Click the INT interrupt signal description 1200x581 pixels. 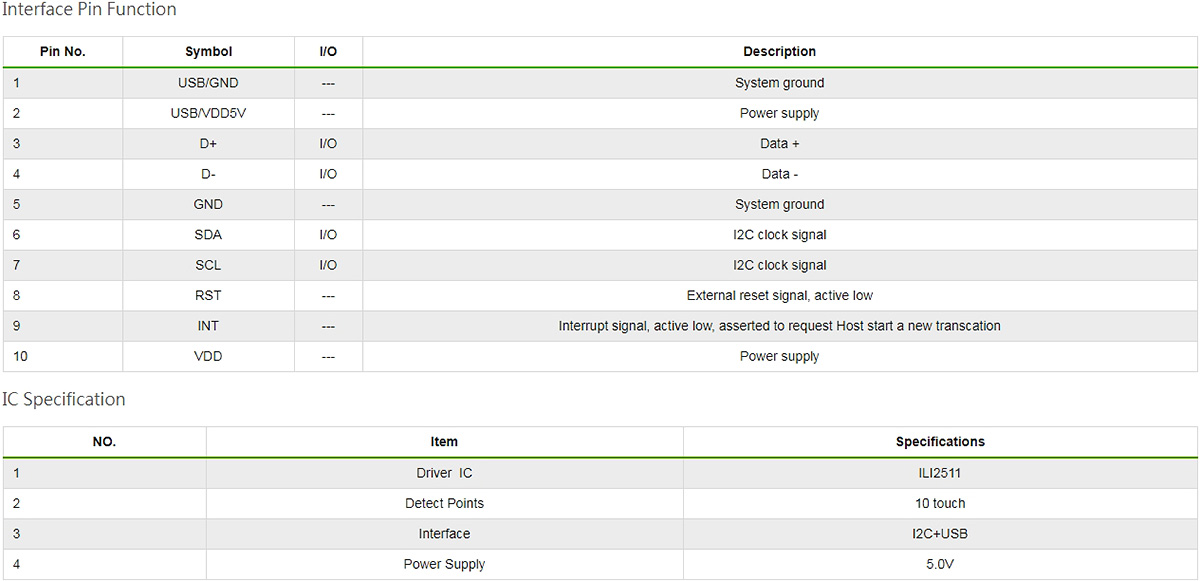779,326
